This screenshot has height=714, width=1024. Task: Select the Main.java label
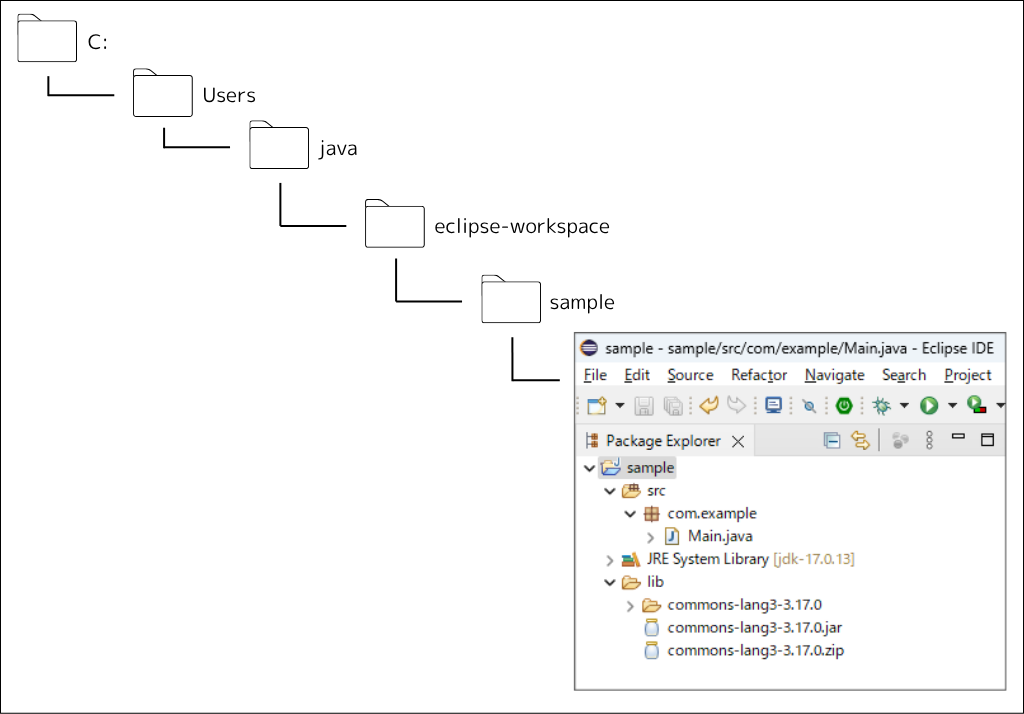[x=720, y=536]
